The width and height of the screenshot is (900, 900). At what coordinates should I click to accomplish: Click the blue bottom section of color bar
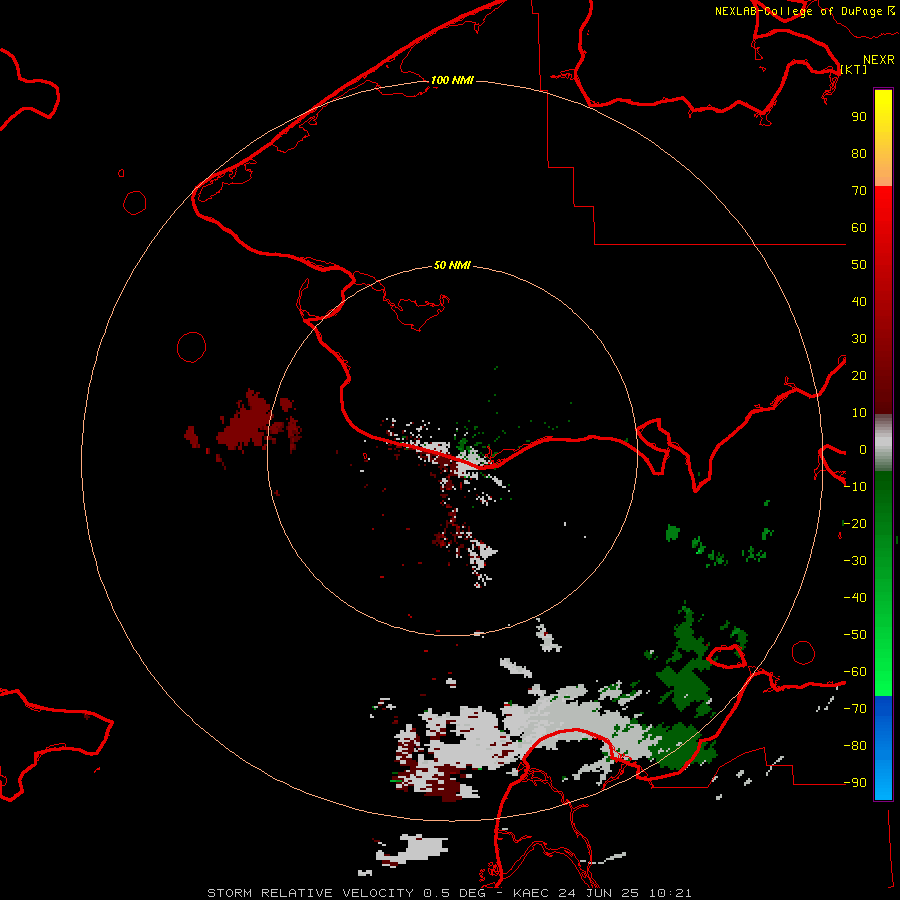[883, 747]
